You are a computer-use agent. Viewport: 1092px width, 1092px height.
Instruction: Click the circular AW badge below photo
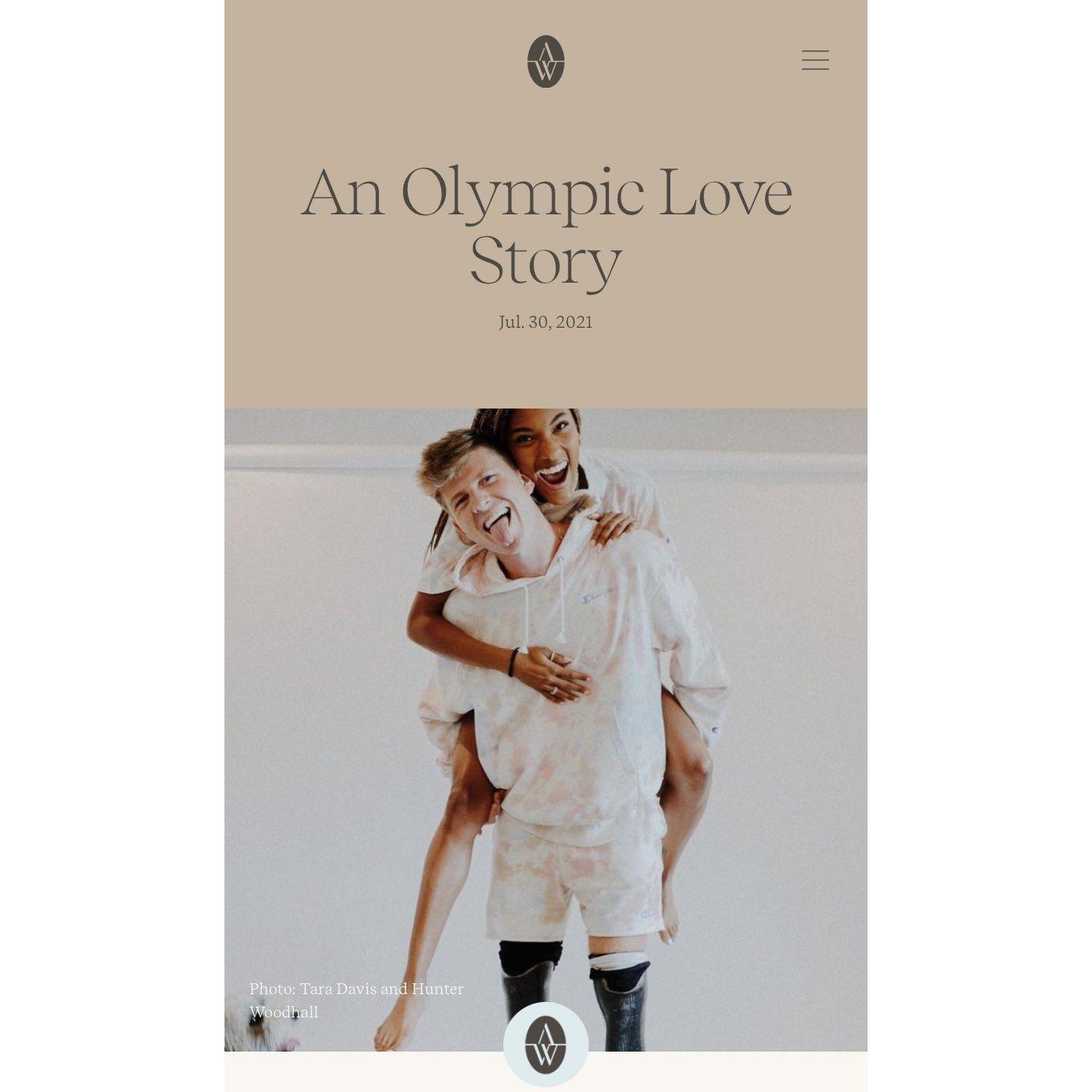[545, 1045]
